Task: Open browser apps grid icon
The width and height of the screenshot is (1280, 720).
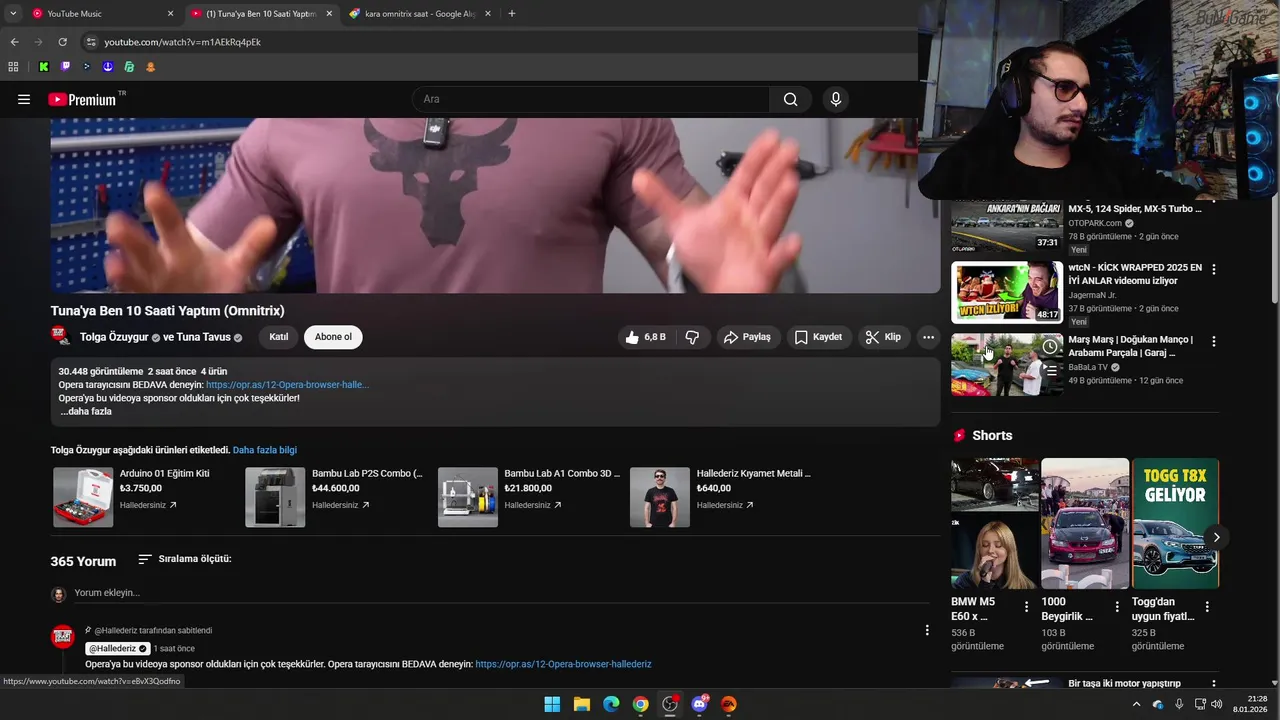Action: point(13,67)
